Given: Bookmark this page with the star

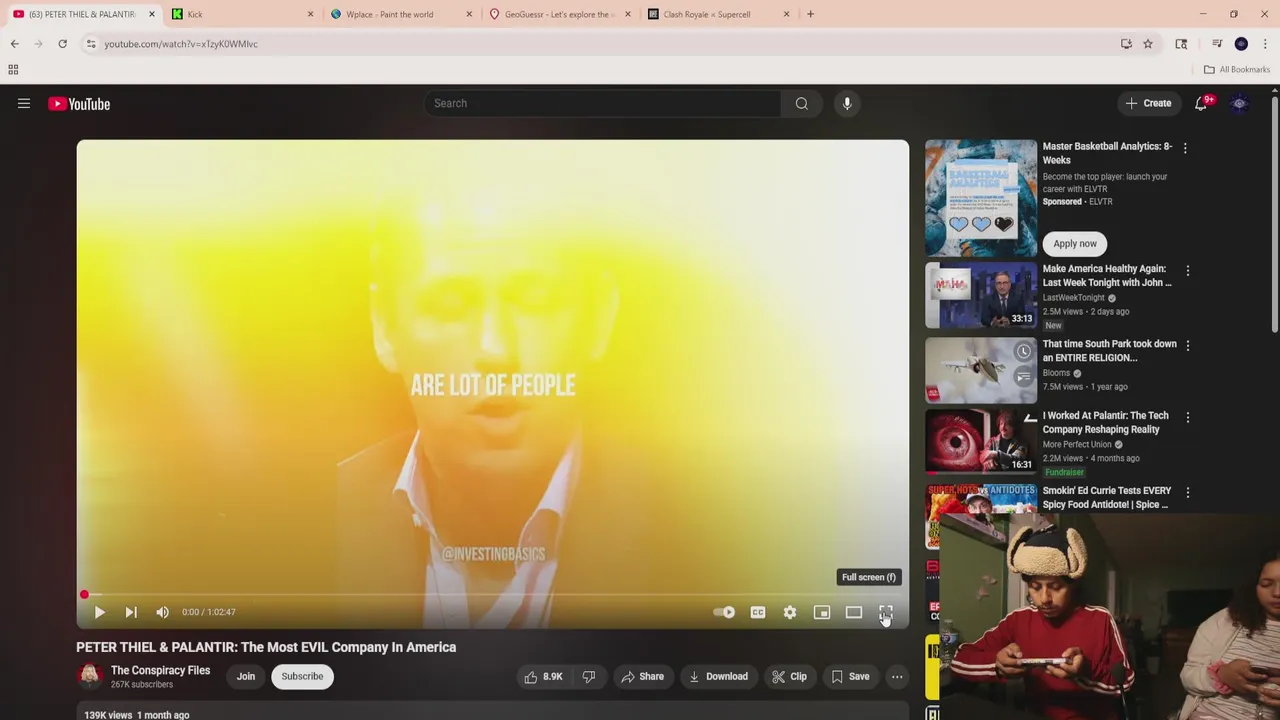Looking at the screenshot, I should tap(1148, 44).
